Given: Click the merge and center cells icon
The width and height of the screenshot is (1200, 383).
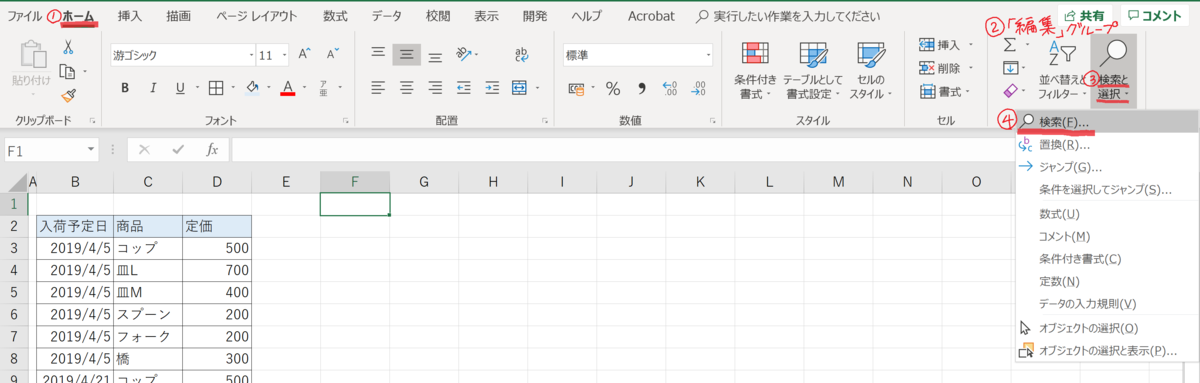Looking at the screenshot, I should pos(520,88).
